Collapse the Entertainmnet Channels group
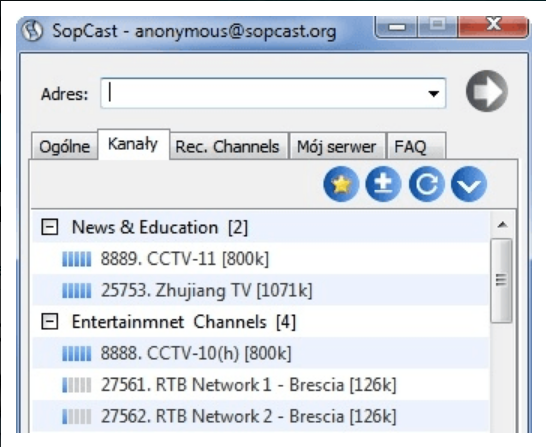 point(50,322)
